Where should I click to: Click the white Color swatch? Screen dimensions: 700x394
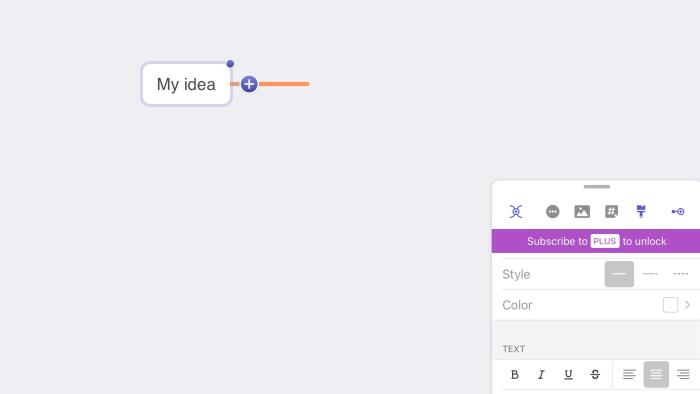(x=670, y=305)
